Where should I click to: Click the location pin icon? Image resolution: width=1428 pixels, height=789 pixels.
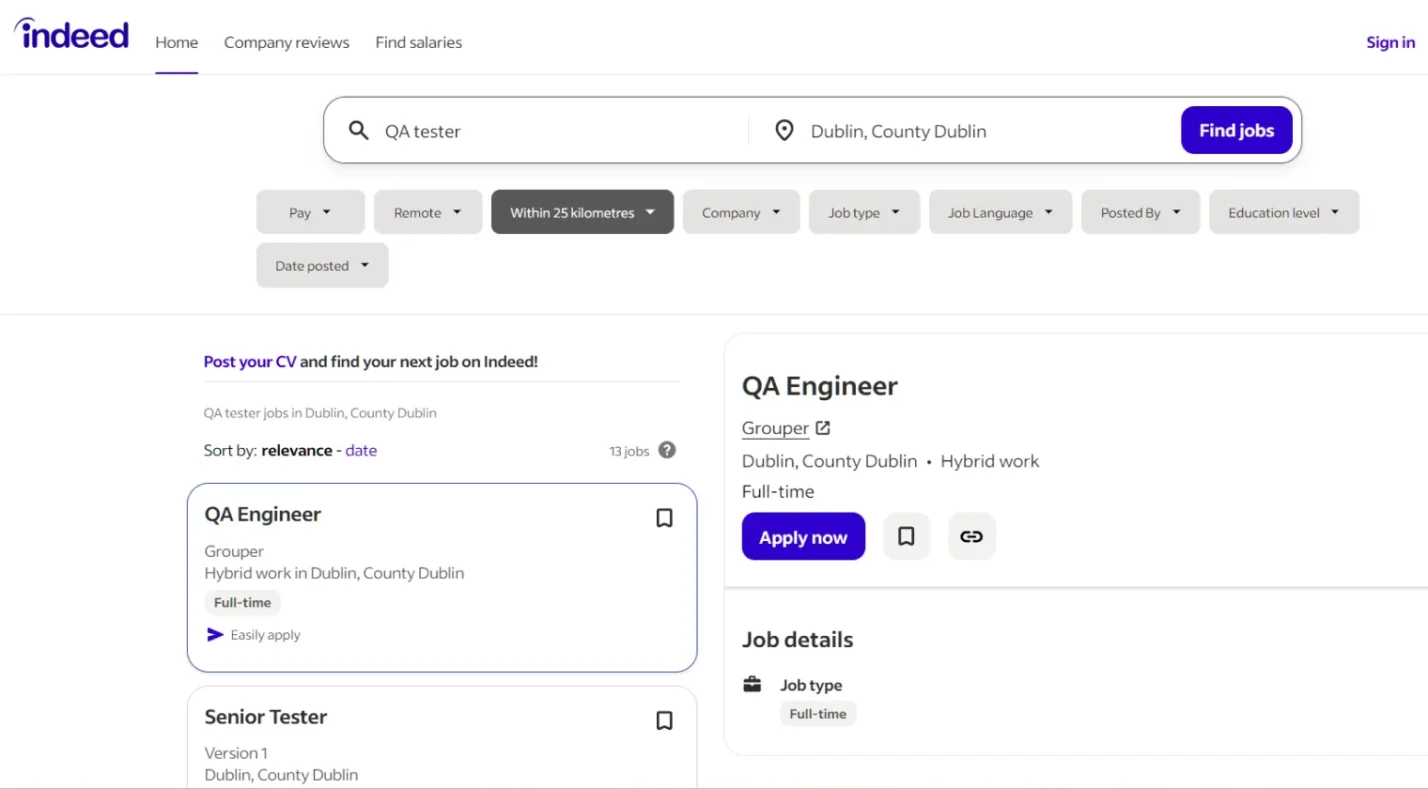[784, 131]
